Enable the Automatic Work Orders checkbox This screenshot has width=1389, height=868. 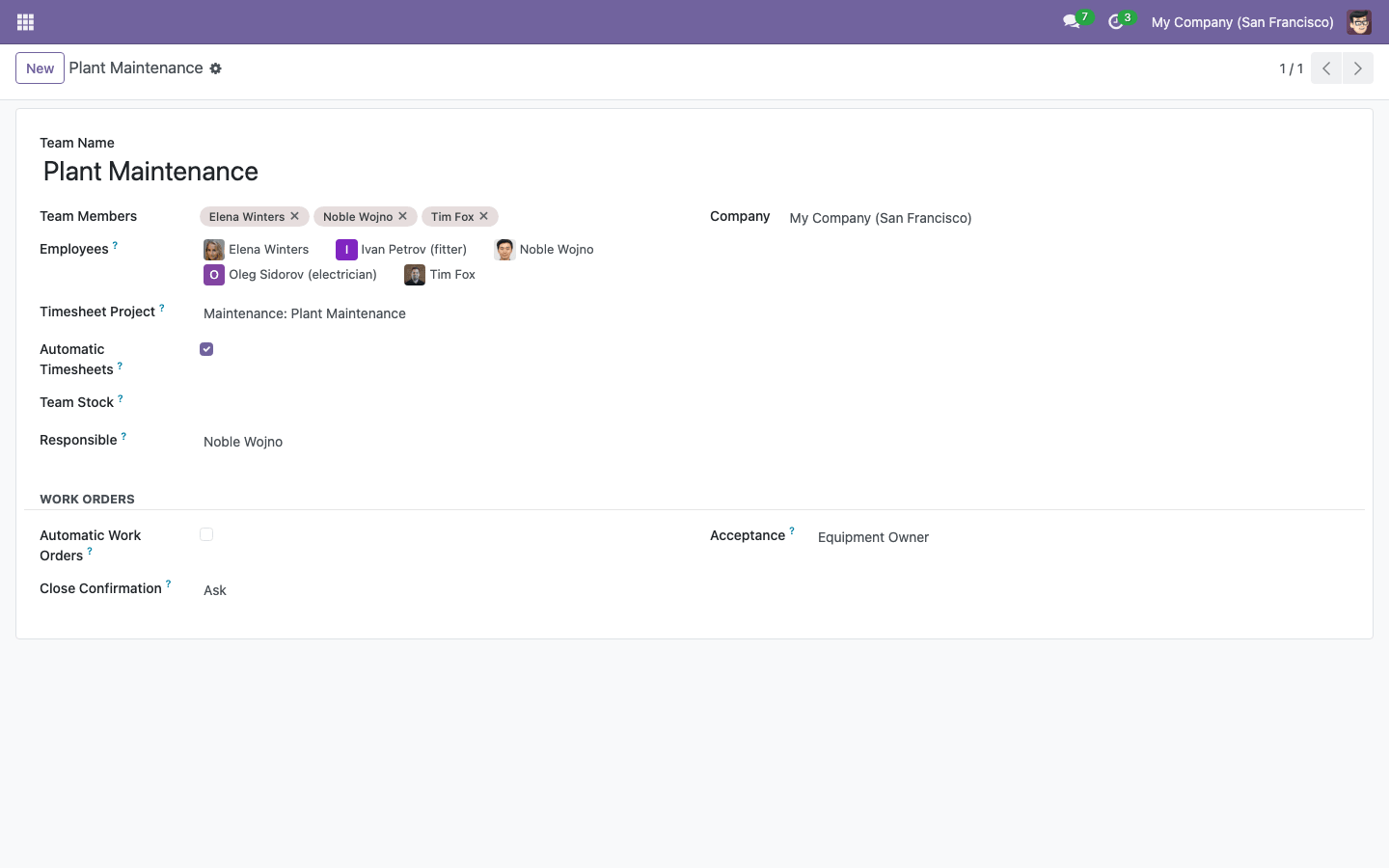tap(206, 534)
